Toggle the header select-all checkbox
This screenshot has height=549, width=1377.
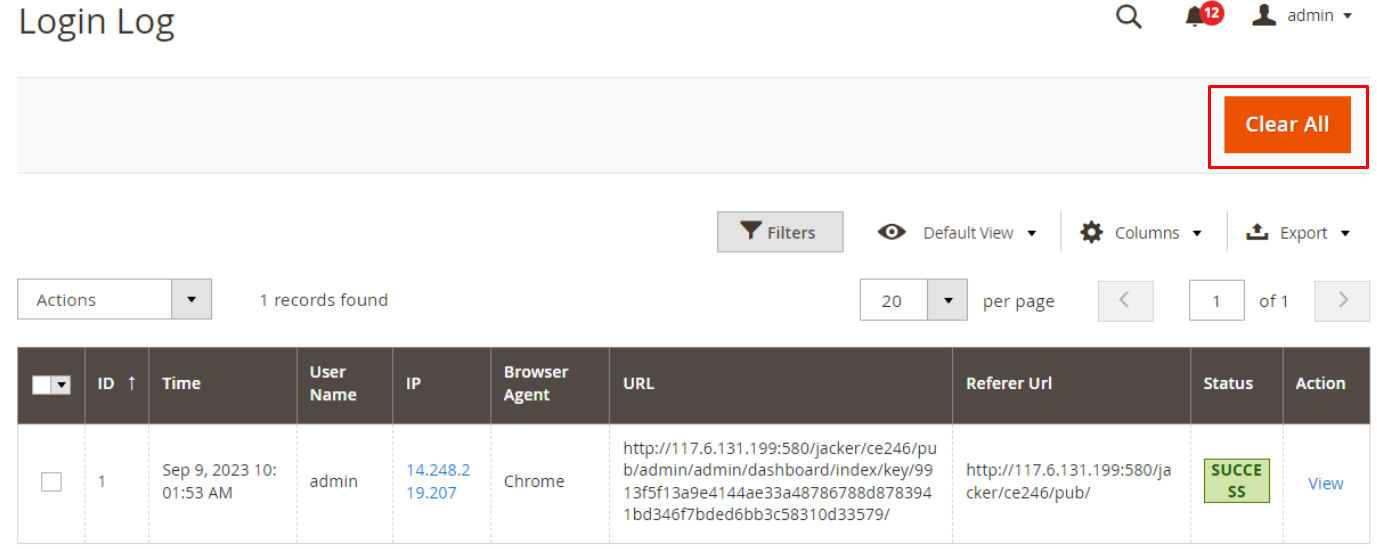click(x=42, y=385)
